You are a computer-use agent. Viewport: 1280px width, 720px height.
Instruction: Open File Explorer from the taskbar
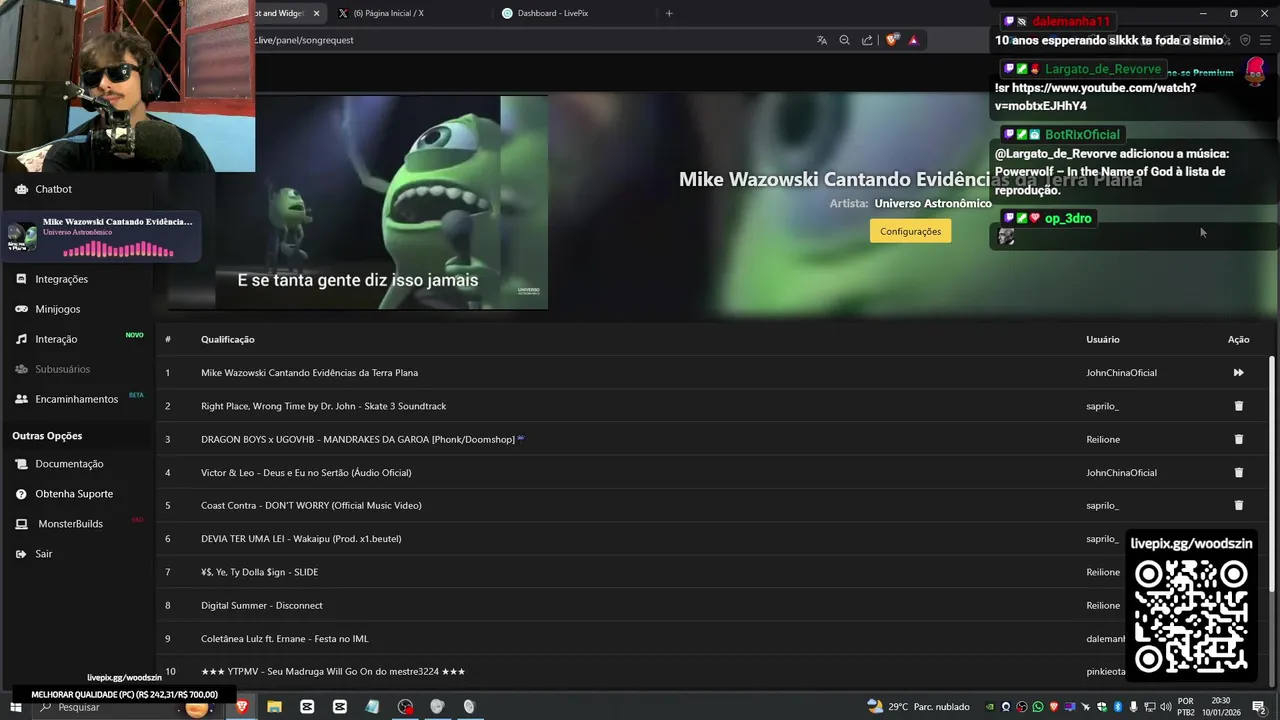[274, 707]
